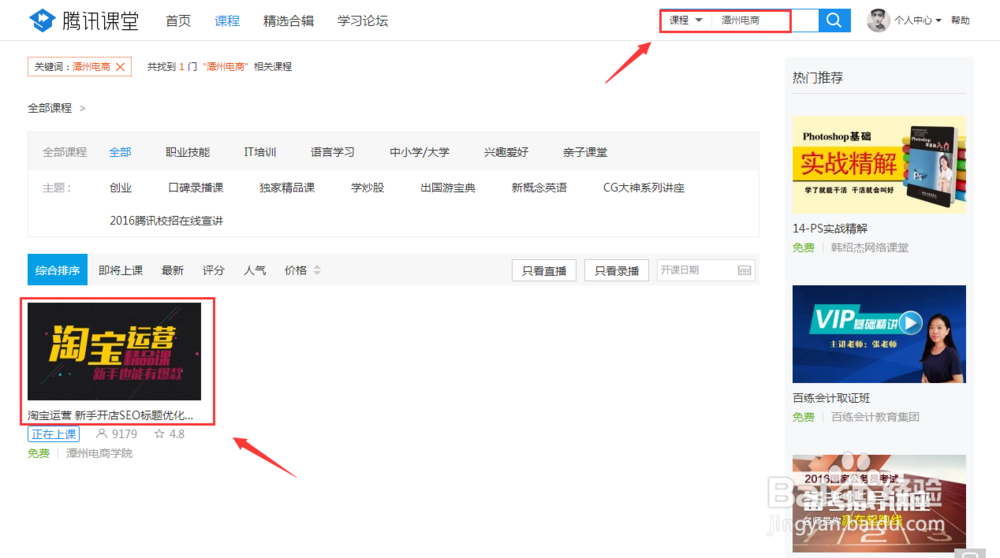Remove the 溧州电商 keyword filter
Screen dimensions: 1000x558
pyautogui.click(x=120, y=67)
